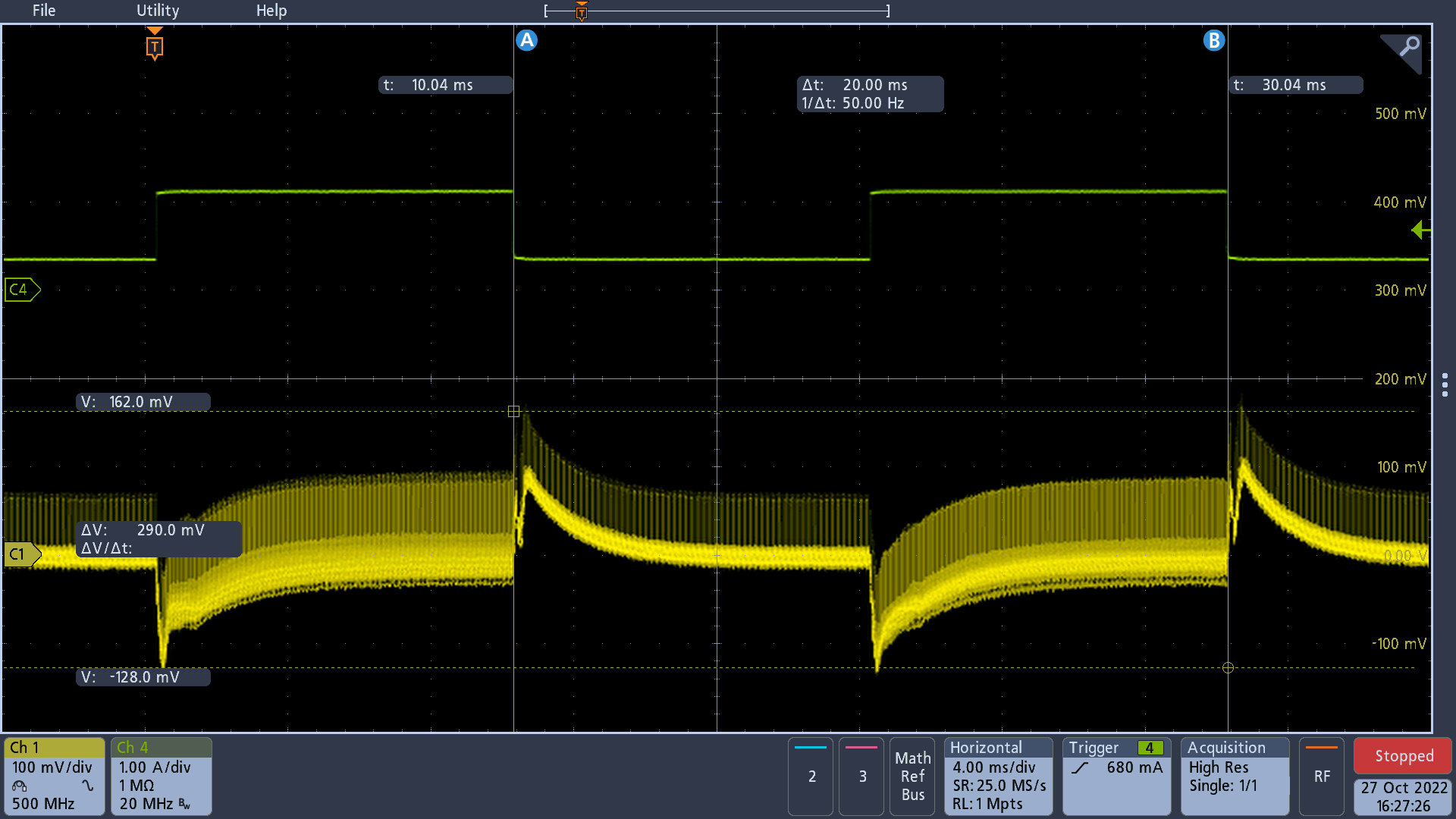The height and width of the screenshot is (819, 1456).
Task: Click the V: -128.0 mV cursor readout
Action: (x=143, y=677)
